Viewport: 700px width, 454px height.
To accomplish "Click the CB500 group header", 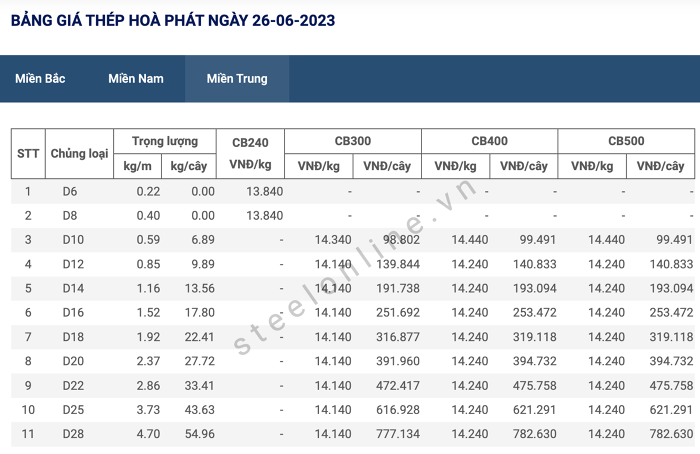I will pyautogui.click(x=626, y=141).
